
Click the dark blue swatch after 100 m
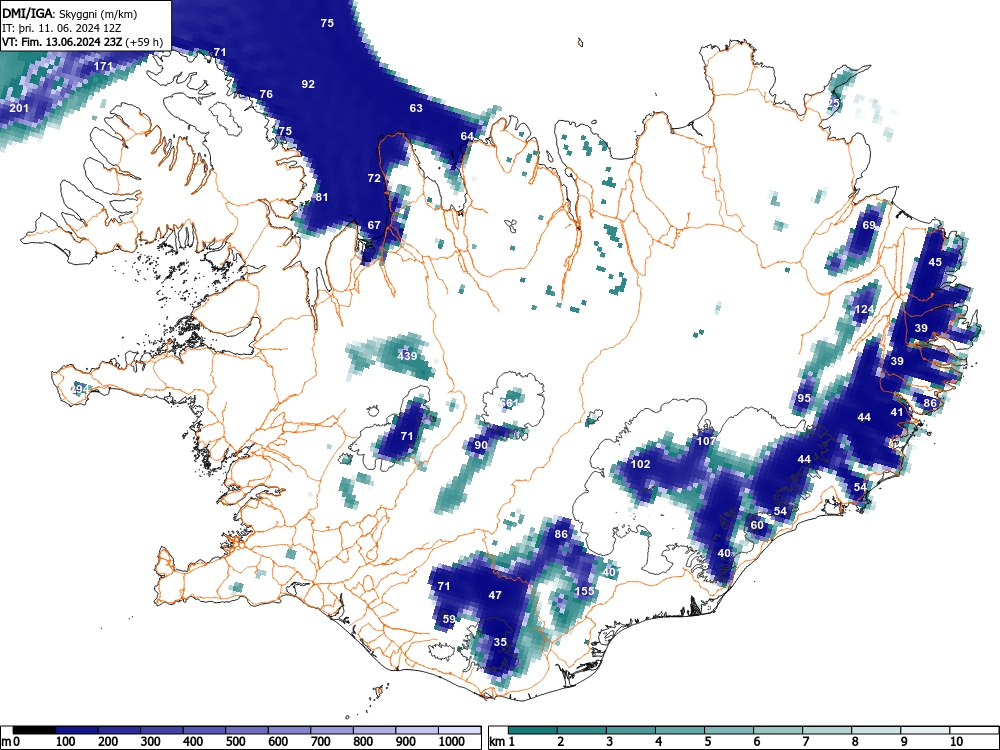tap(77, 730)
